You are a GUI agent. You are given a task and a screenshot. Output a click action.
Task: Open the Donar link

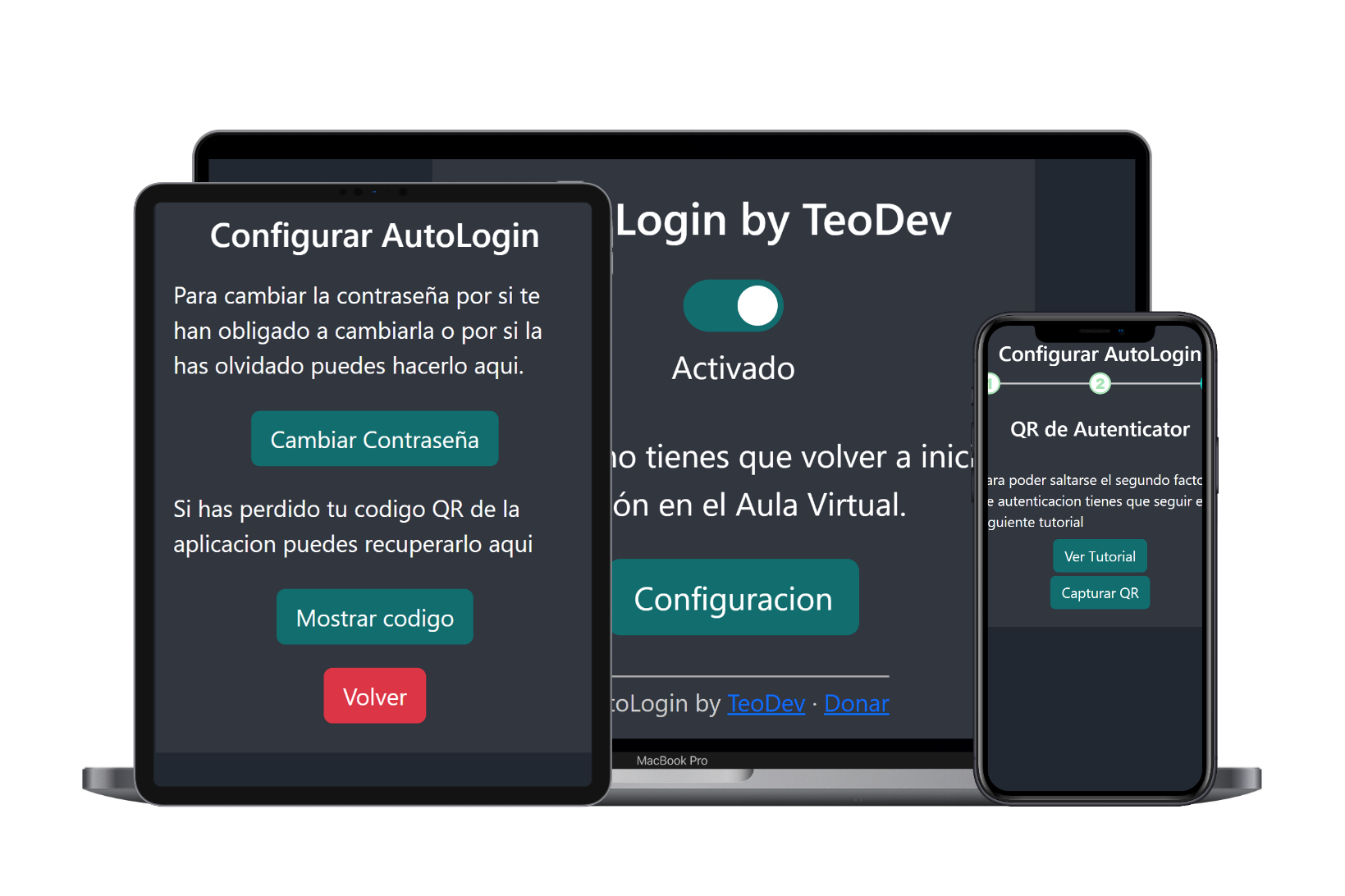point(855,703)
